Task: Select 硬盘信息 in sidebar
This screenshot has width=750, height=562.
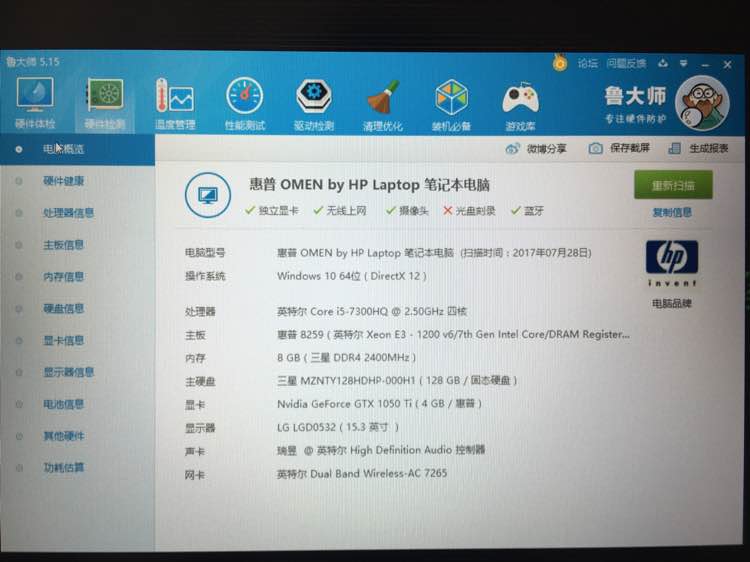Action: click(x=64, y=309)
